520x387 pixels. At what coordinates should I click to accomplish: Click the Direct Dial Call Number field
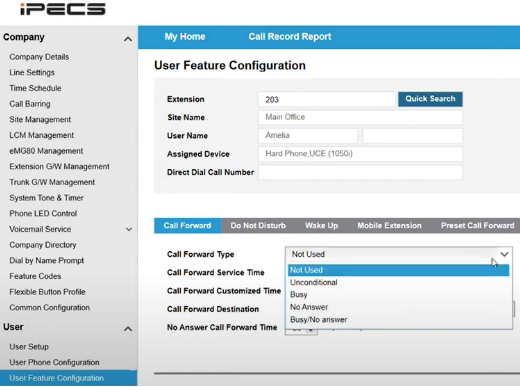(x=360, y=172)
